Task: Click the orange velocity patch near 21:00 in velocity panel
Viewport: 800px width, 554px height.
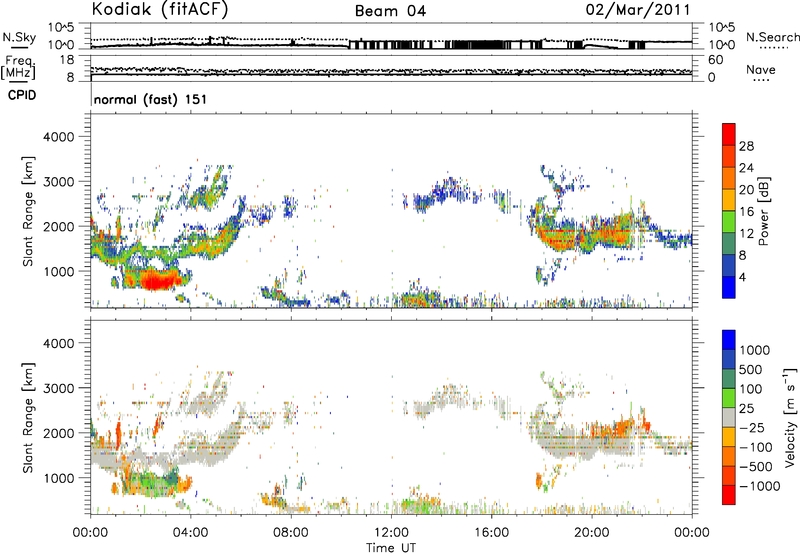Action: pyautogui.click(x=620, y=427)
